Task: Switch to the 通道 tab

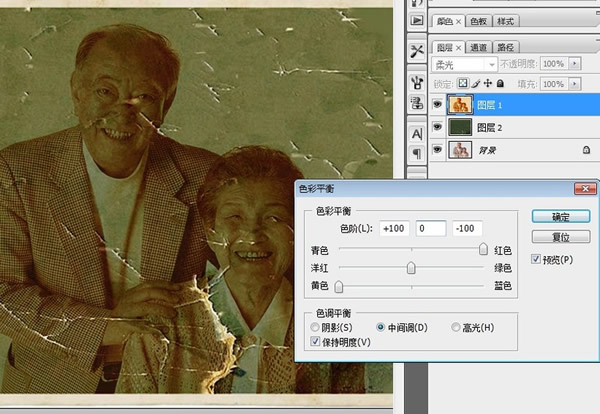Action: [x=480, y=46]
